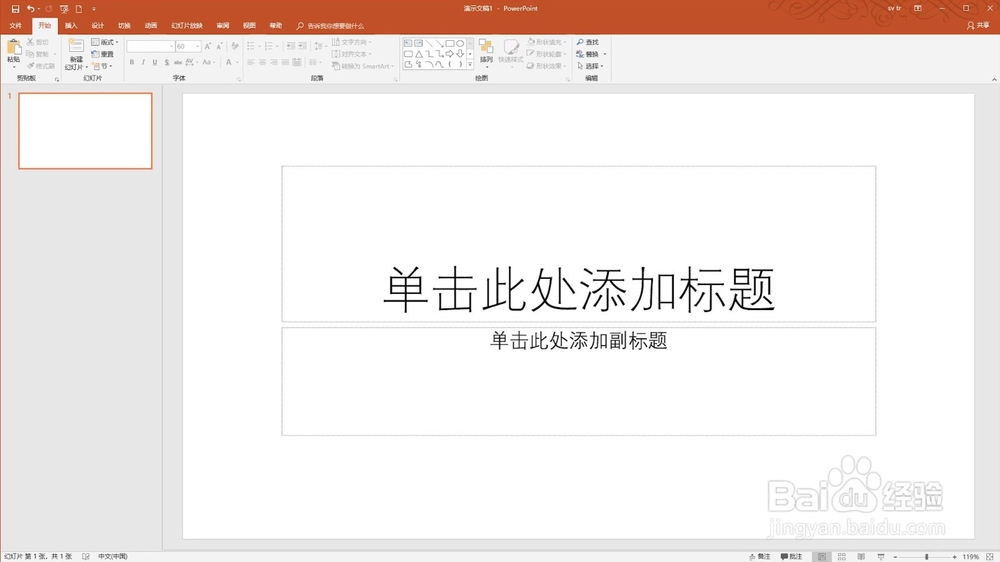This screenshot has height=562, width=1000.
Task: Click the Undo arrow icon
Action: click(x=30, y=9)
